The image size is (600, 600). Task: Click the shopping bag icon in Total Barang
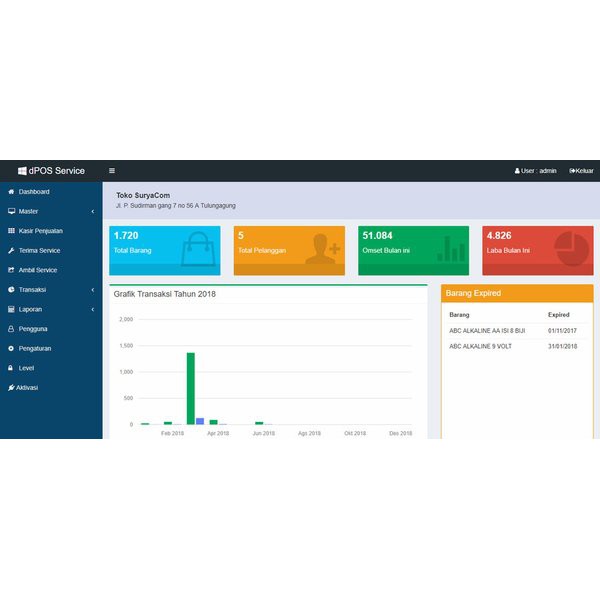(x=198, y=249)
